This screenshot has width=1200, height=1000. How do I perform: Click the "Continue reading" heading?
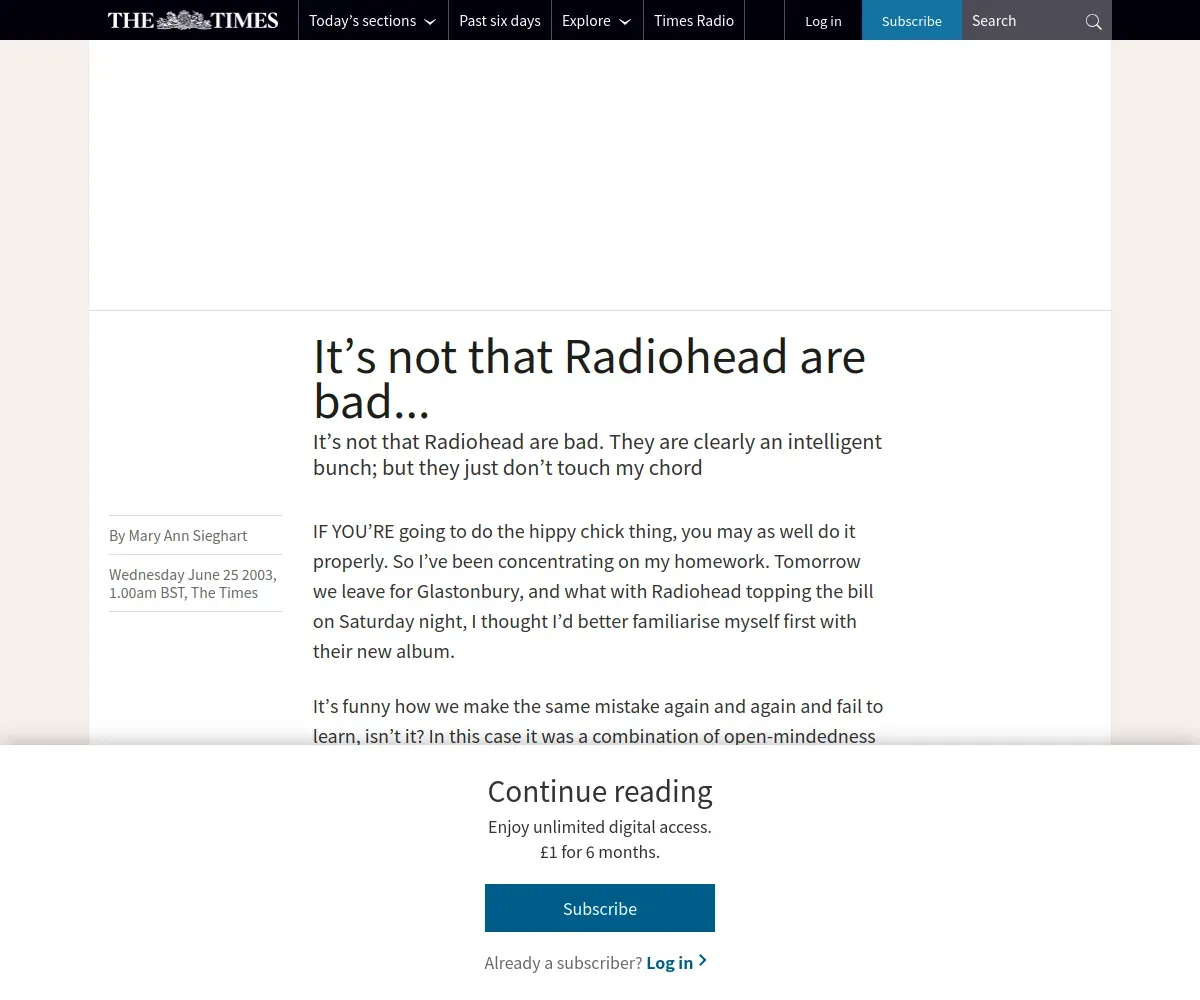coord(600,791)
